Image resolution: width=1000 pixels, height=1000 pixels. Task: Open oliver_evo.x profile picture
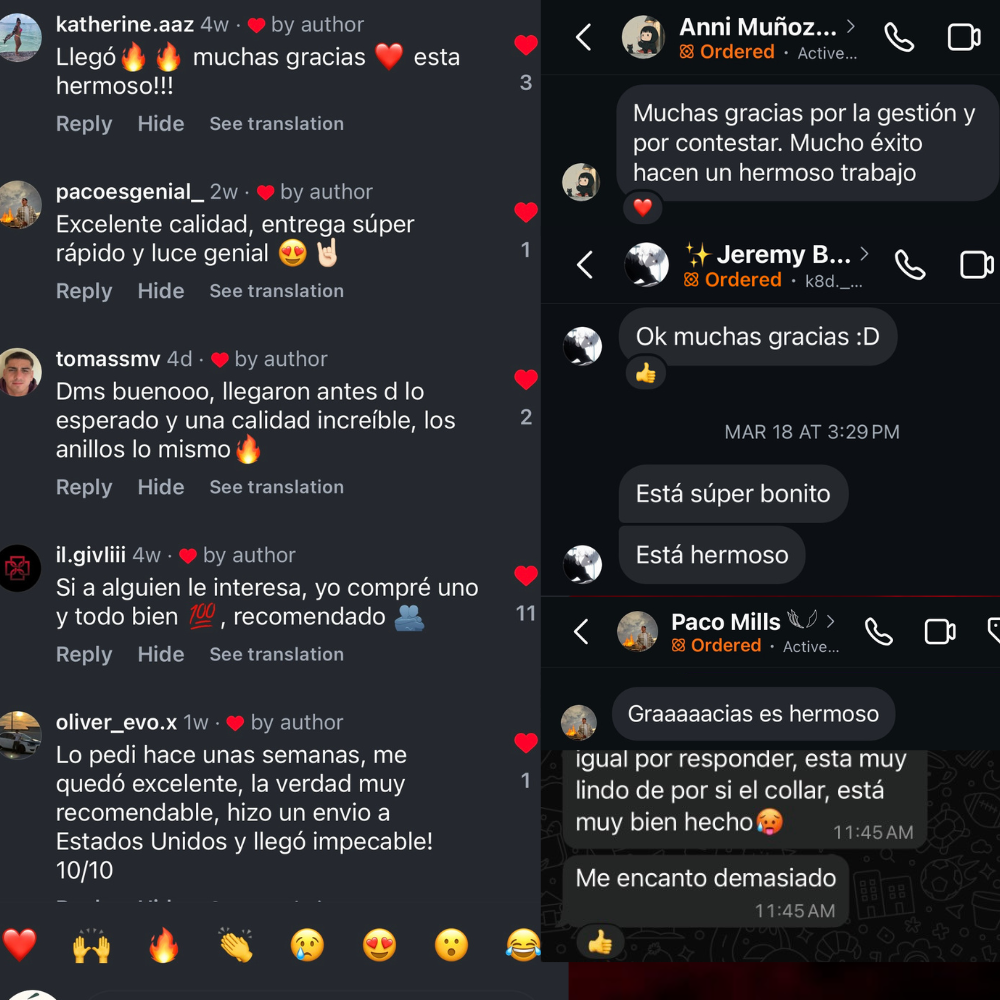click(19, 735)
